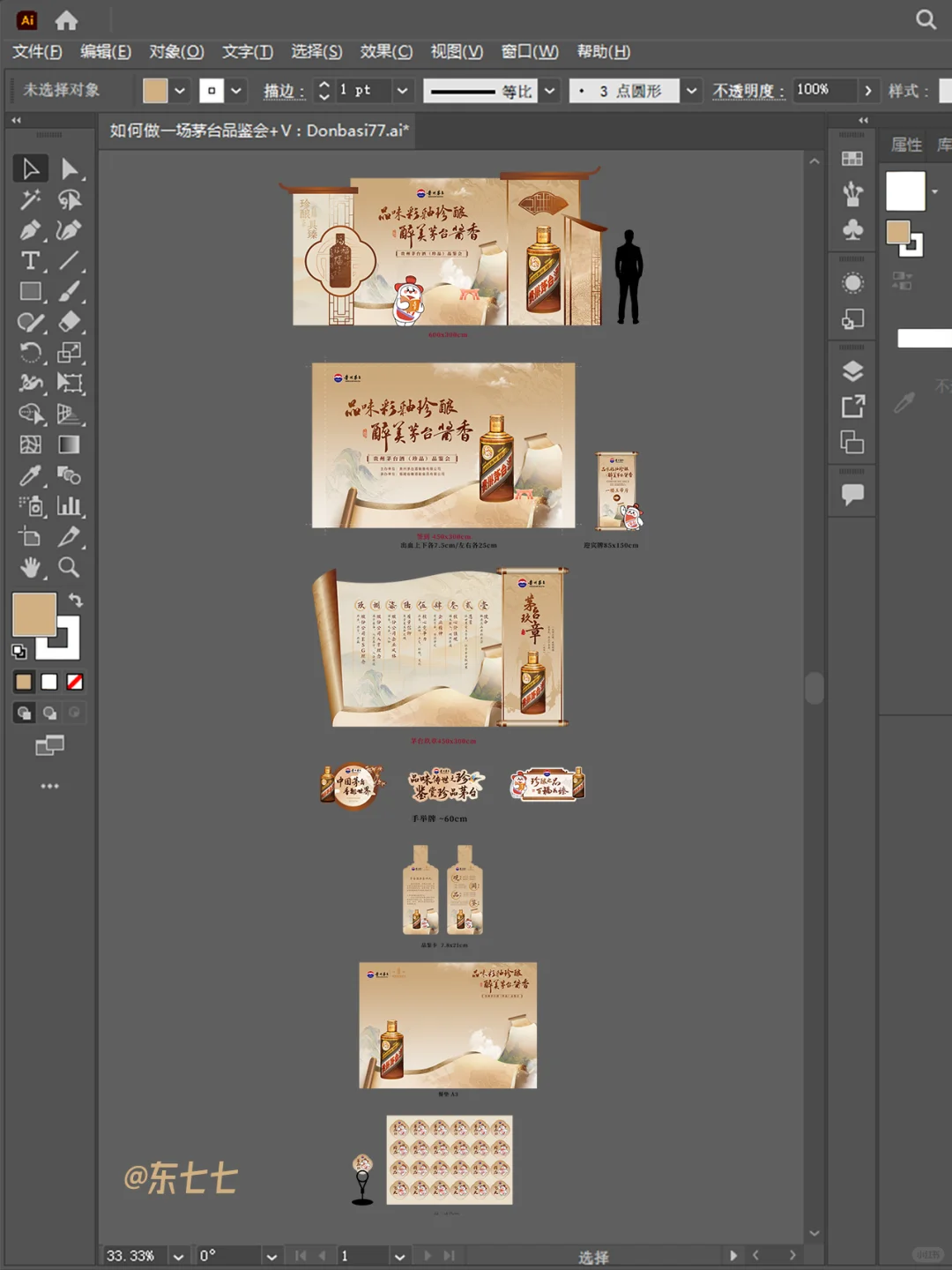Open the Layers panel icon
Screen dimensions: 952x1270
point(852,371)
